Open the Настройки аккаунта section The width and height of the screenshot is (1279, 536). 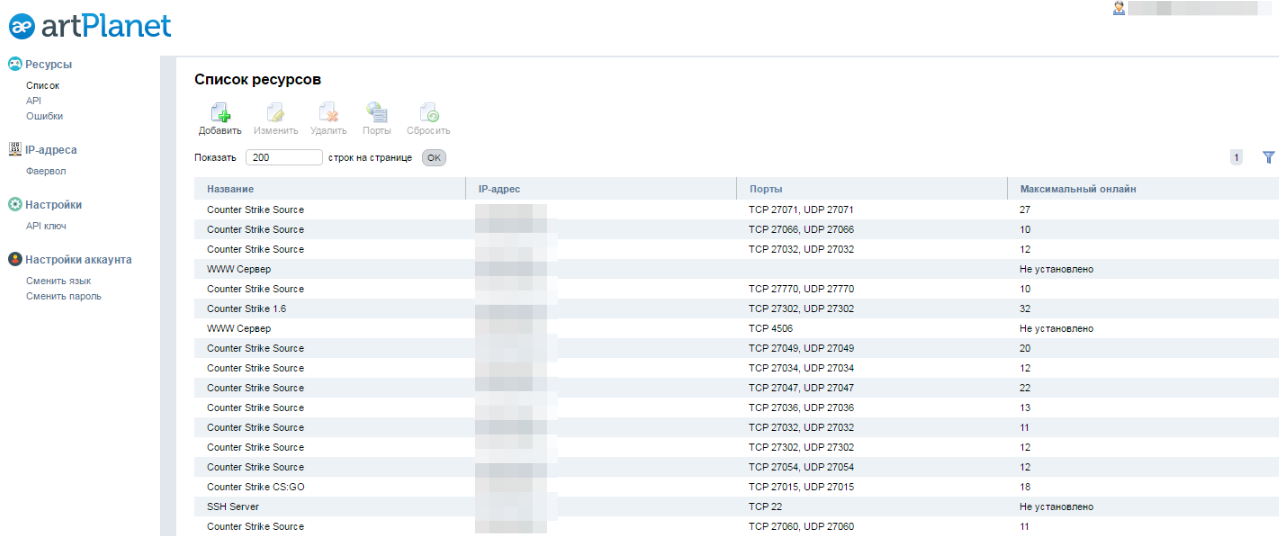click(79, 259)
